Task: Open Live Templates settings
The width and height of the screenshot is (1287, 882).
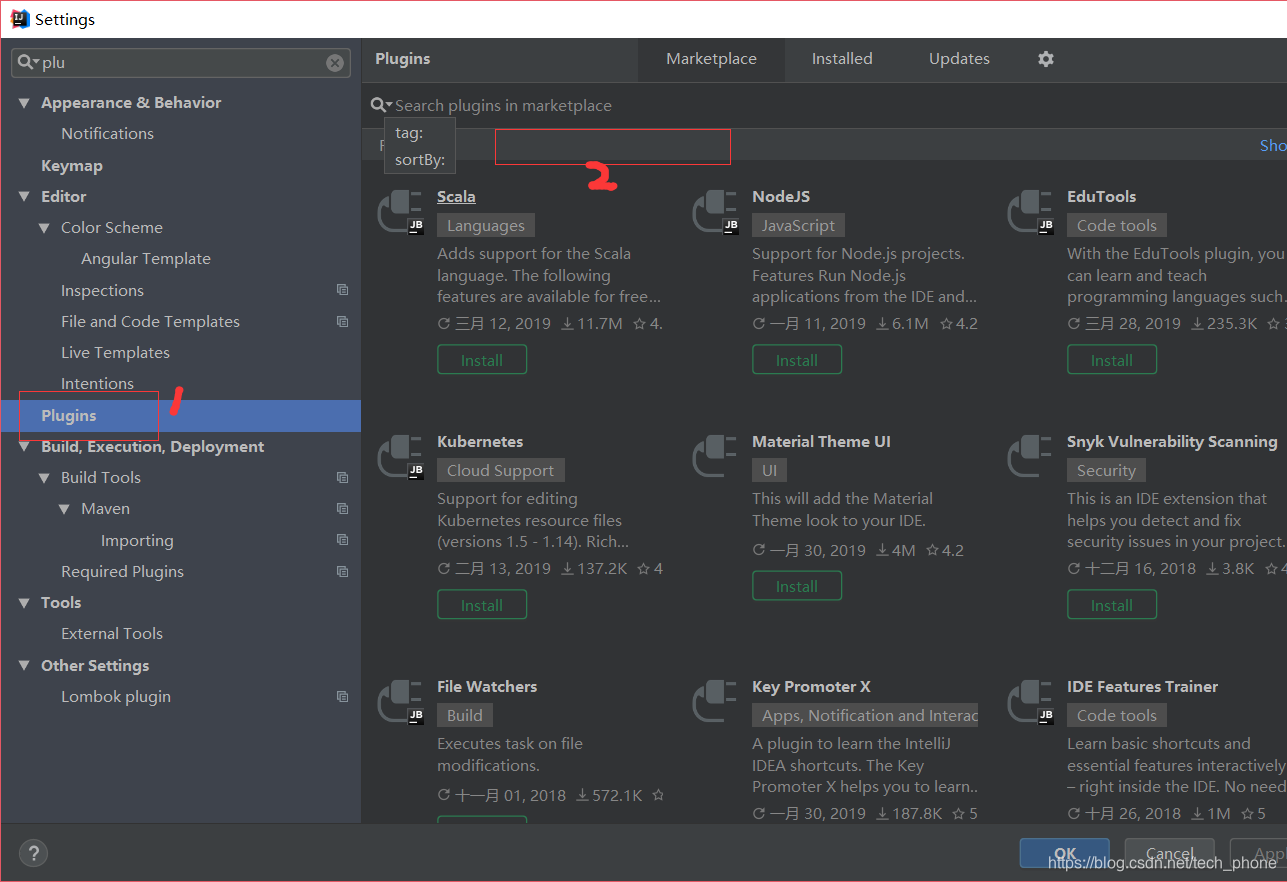Action: [x=115, y=353]
